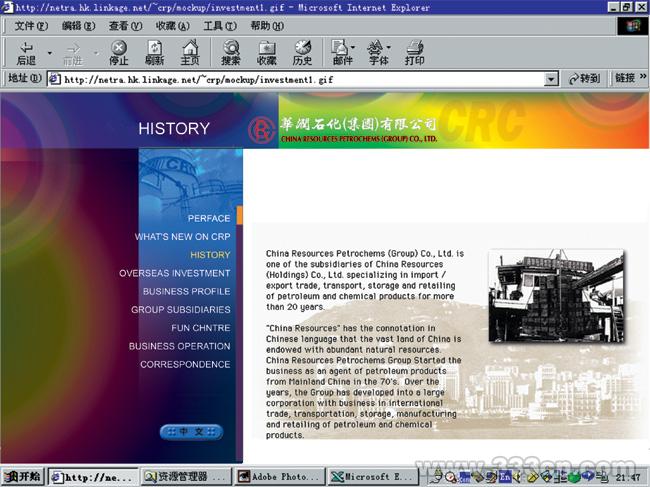
Task: Go to Home (主页) via toolbar
Action: coord(189,53)
